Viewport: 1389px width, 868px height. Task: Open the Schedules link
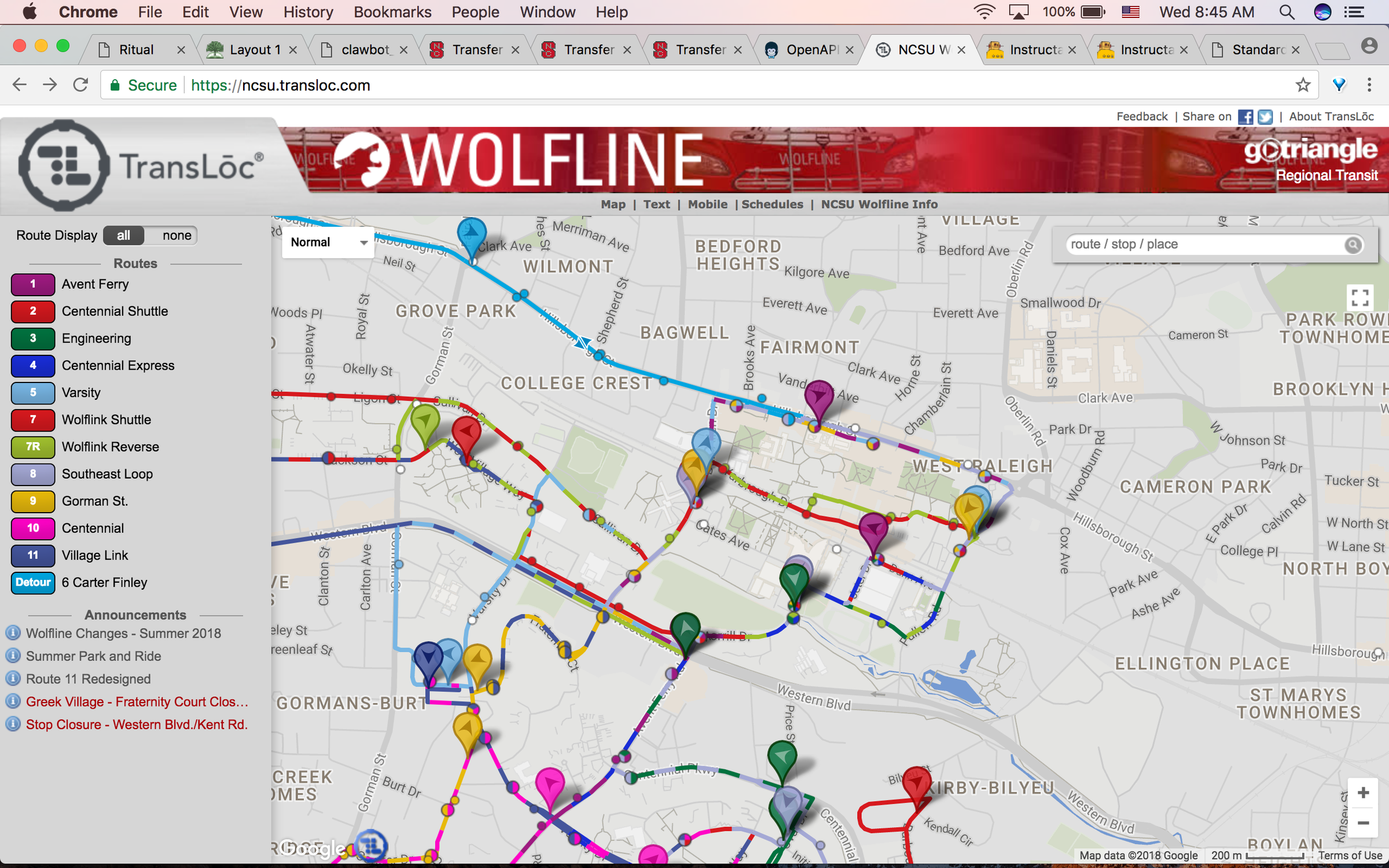(771, 204)
